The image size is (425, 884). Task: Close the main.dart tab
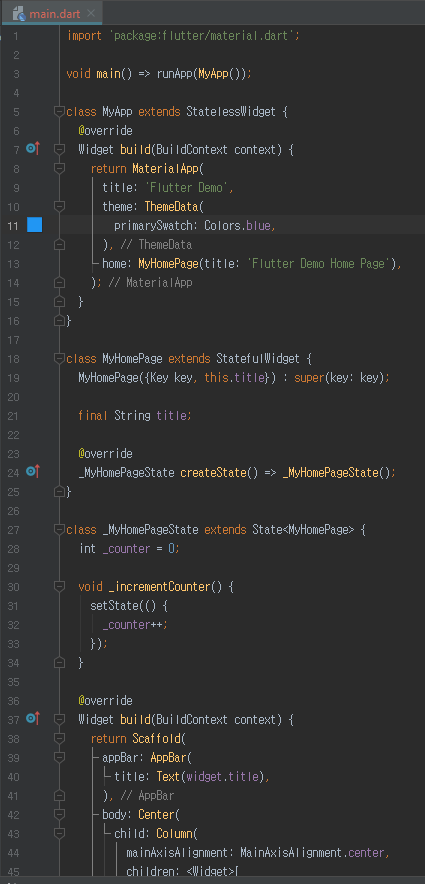tap(91, 13)
